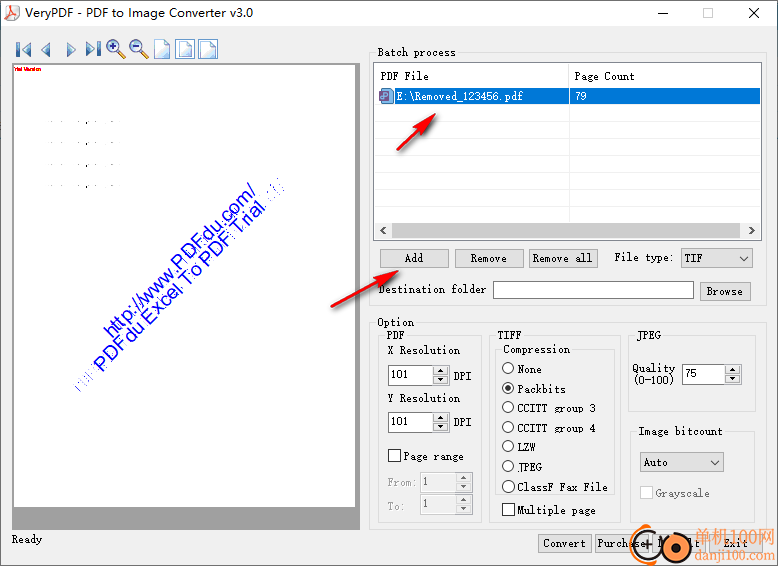778x566 pixels.
Task: Decrease Y Resolution with down arrow
Action: 440,427
